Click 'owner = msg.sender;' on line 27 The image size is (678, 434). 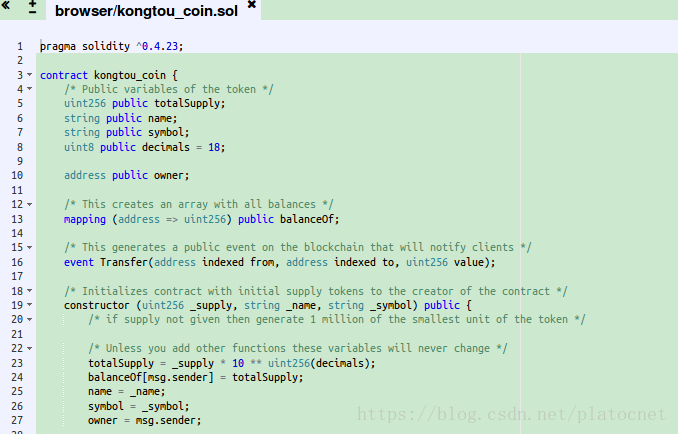pyautogui.click(x=145, y=420)
